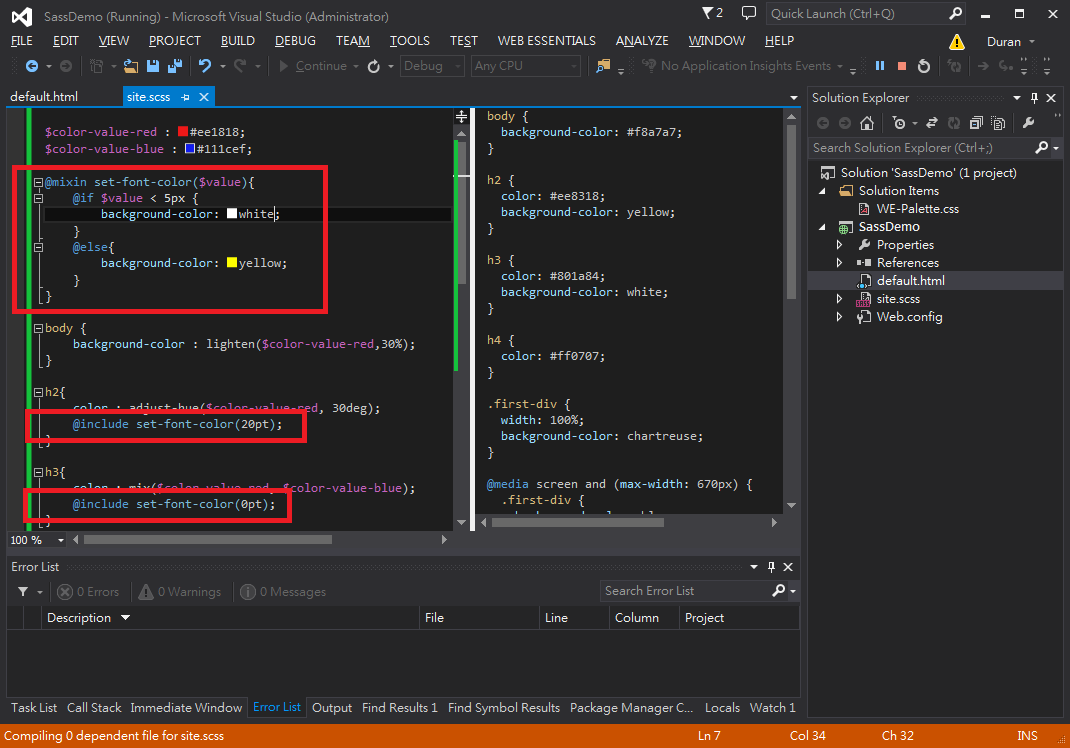This screenshot has width=1070, height=748.
Task: Click the Pause debugging button
Action: tap(880, 66)
